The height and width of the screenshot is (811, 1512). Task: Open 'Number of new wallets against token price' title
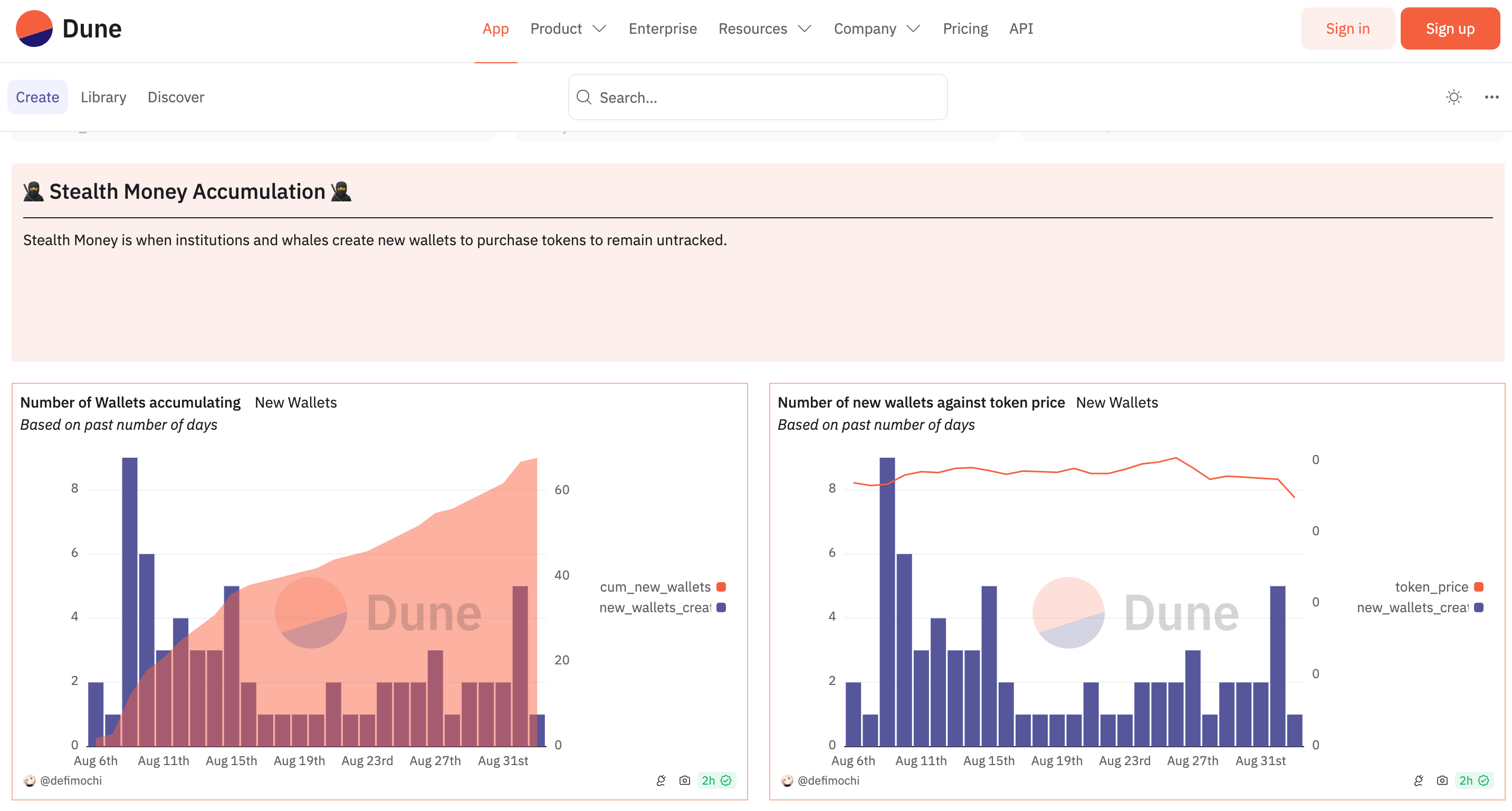(921, 402)
